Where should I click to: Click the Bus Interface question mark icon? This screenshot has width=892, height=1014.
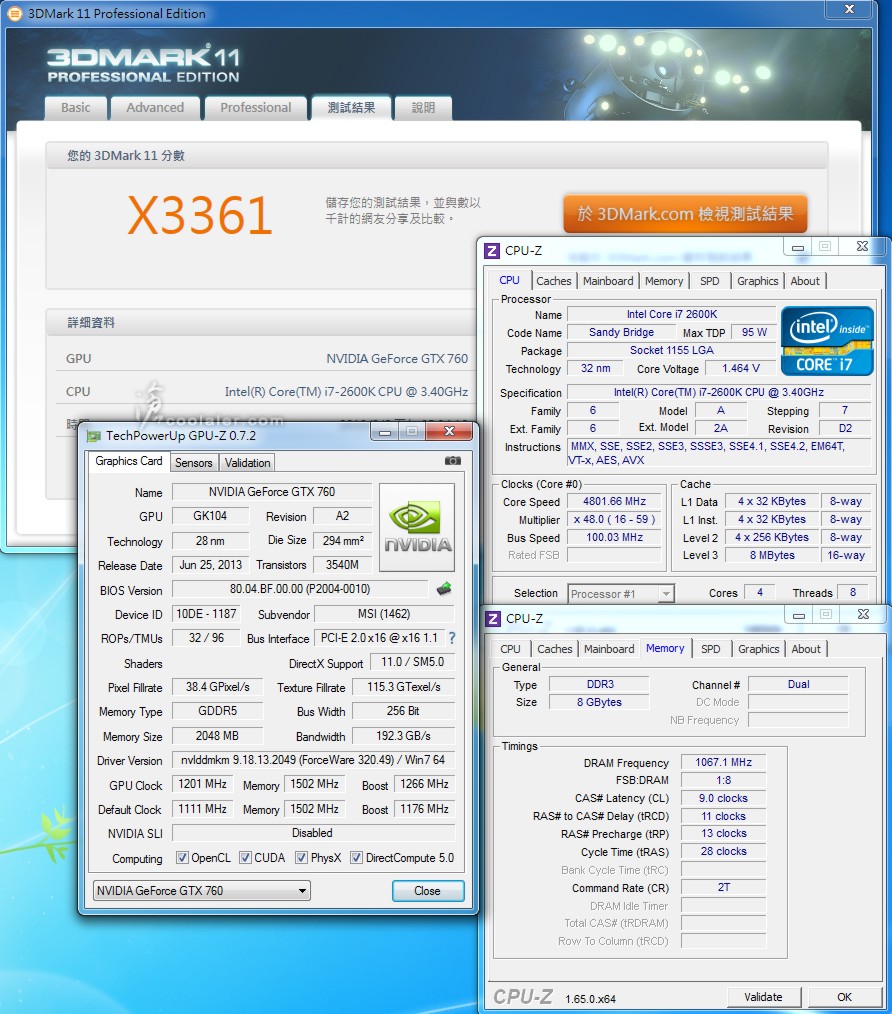point(451,638)
